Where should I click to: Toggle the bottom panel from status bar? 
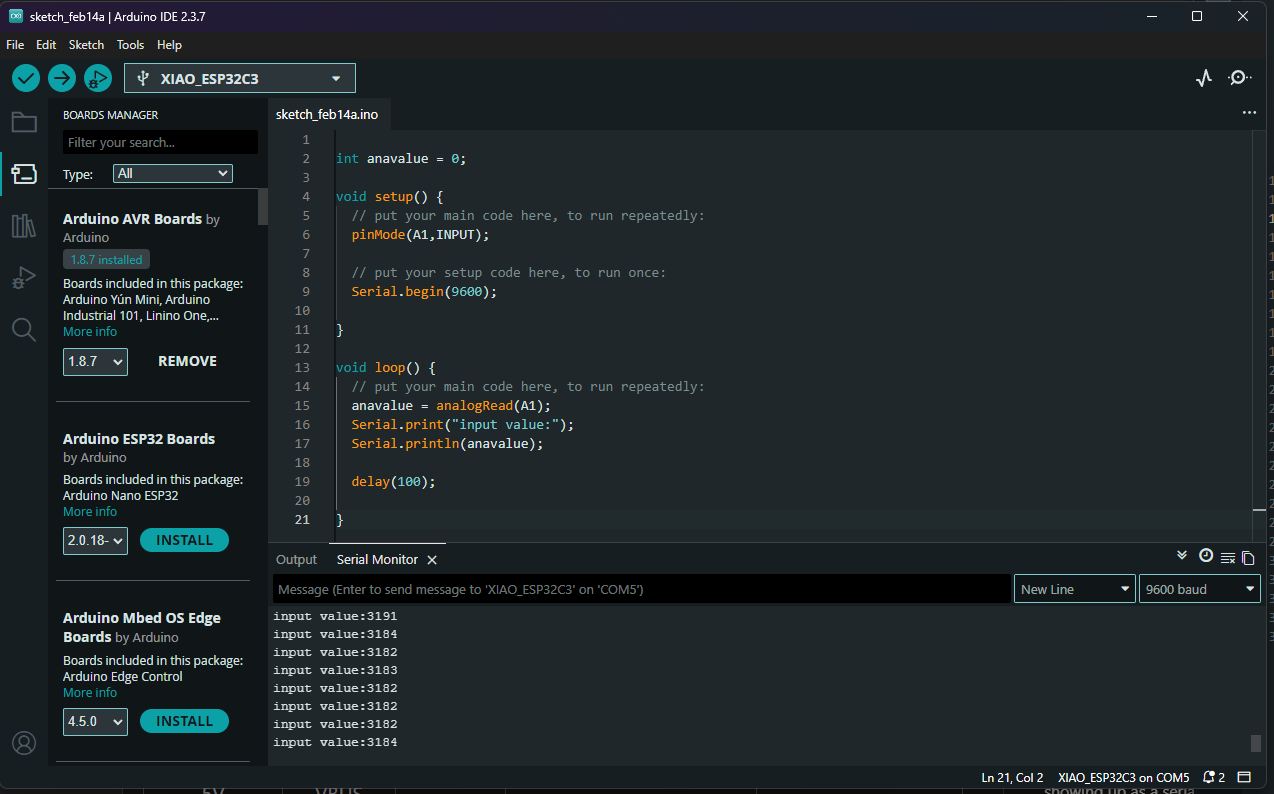point(1245,777)
